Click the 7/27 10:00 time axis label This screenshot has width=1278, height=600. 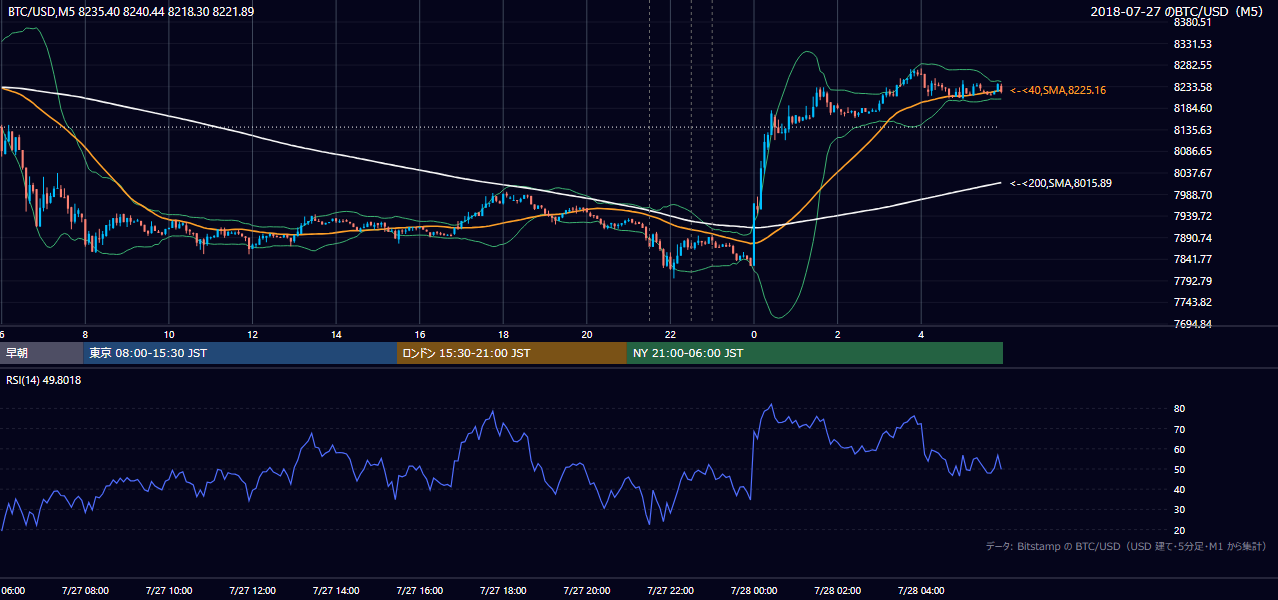point(168,591)
